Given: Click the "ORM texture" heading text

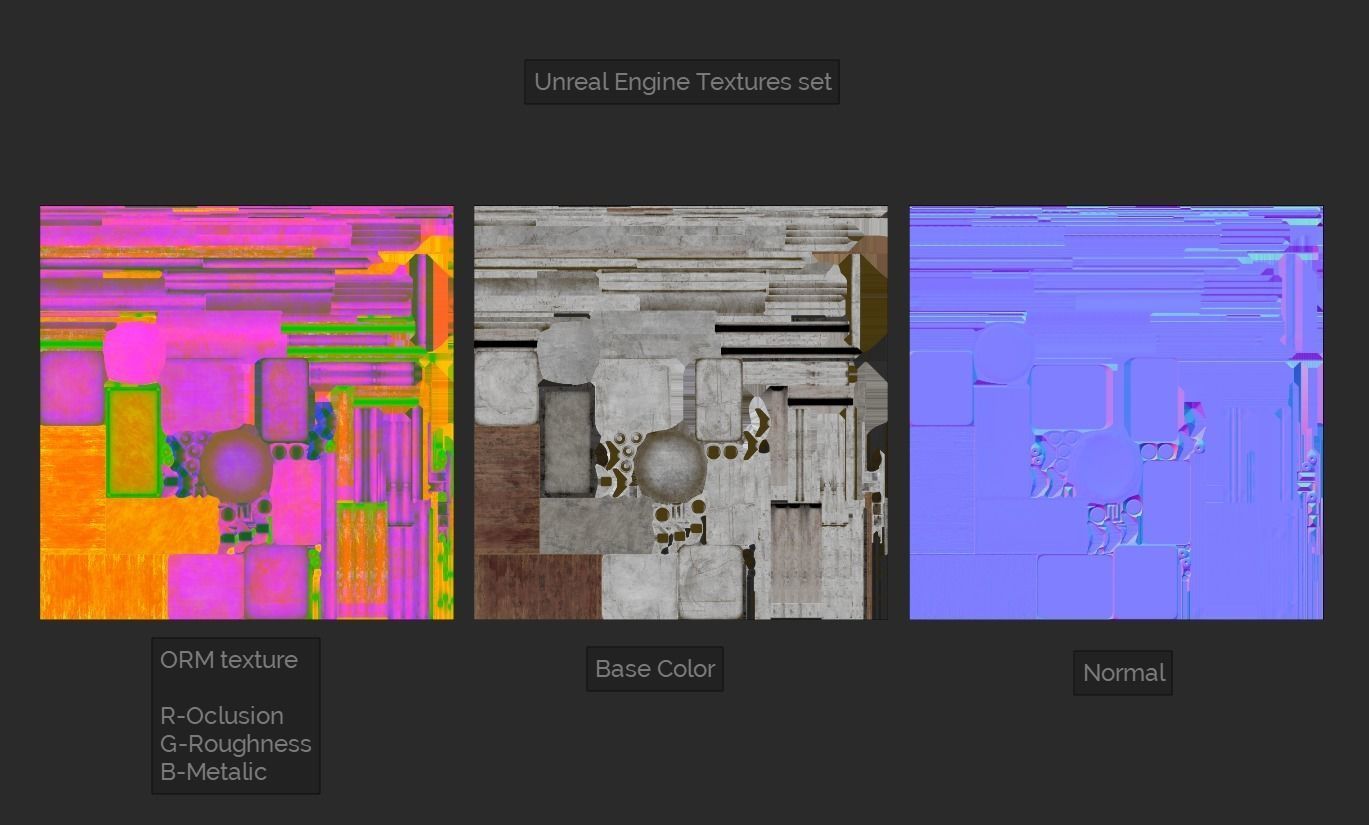Looking at the screenshot, I should click(x=229, y=660).
